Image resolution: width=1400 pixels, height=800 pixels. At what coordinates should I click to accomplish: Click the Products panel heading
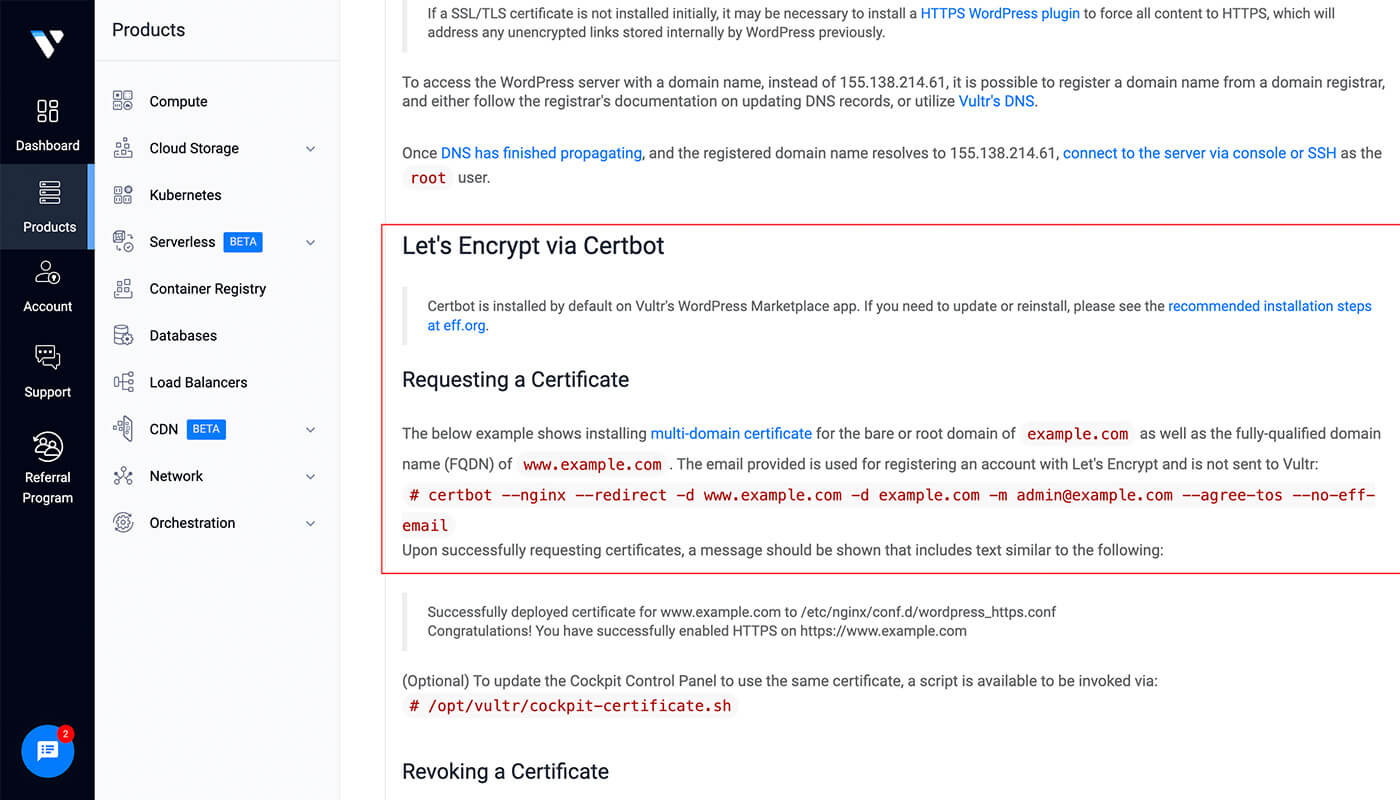[148, 30]
